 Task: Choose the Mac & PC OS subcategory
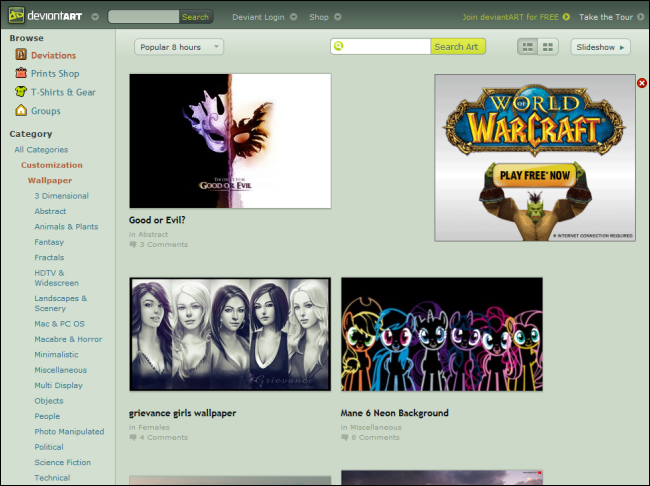point(59,323)
